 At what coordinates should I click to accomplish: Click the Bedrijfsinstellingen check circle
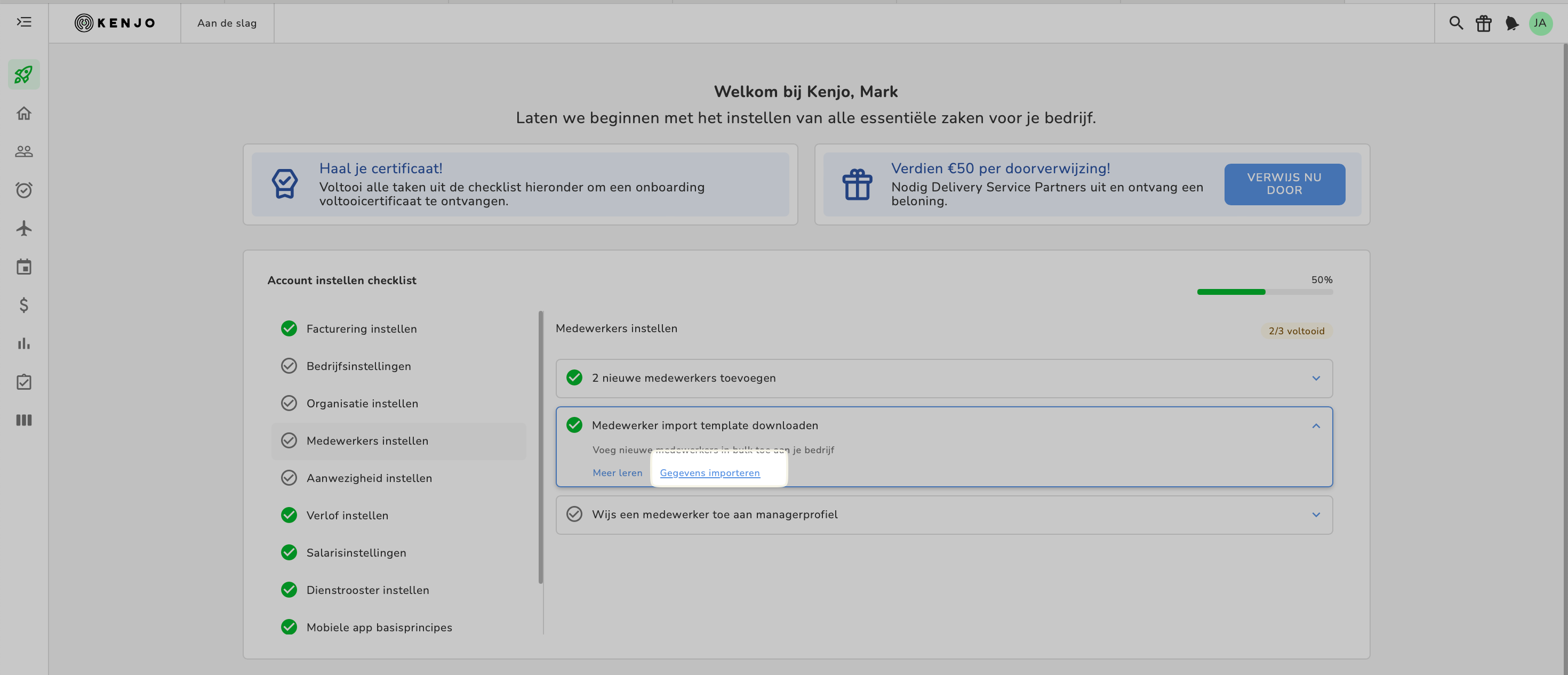click(289, 366)
